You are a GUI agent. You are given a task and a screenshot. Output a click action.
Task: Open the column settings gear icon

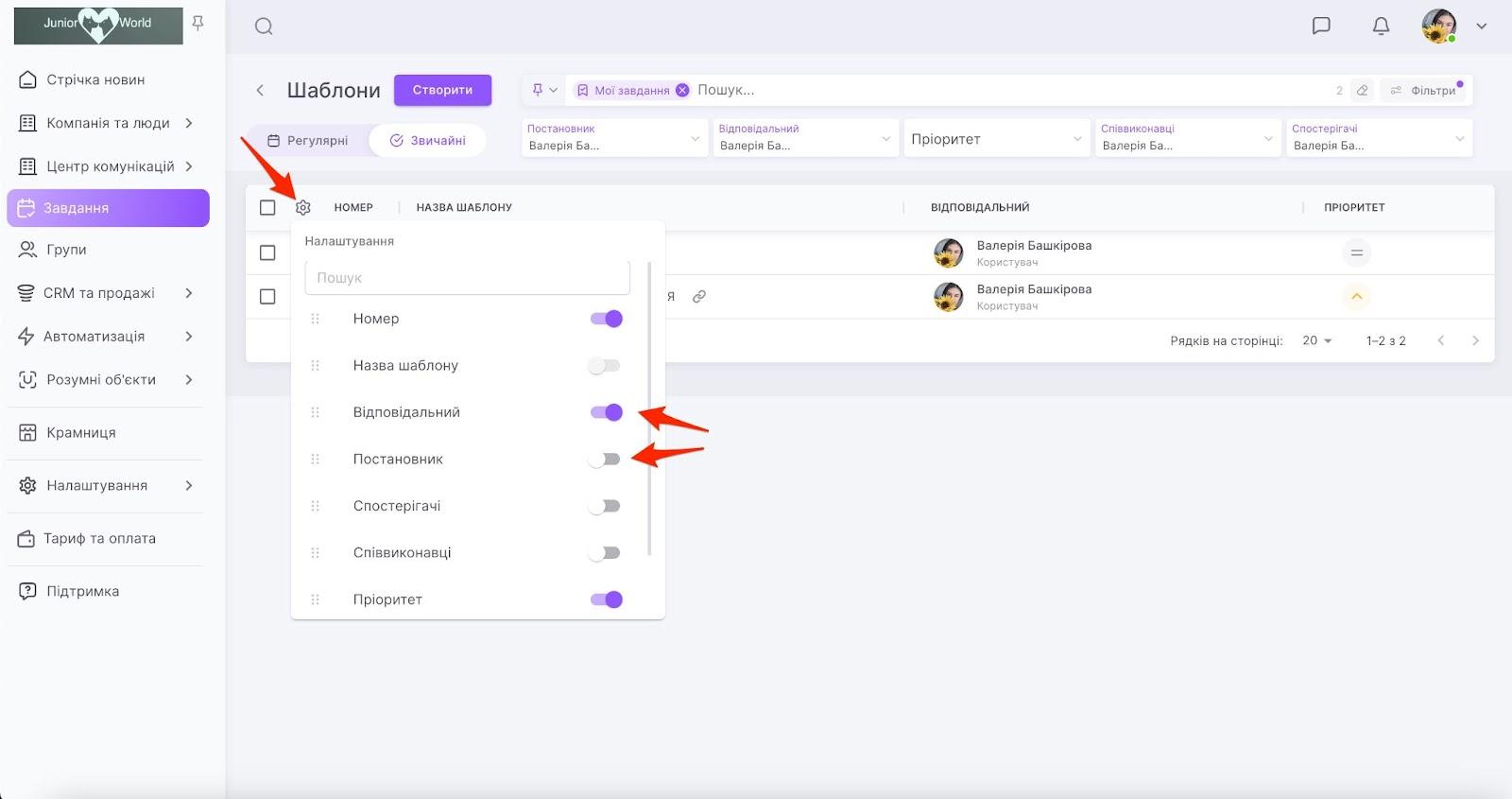pyautogui.click(x=302, y=207)
